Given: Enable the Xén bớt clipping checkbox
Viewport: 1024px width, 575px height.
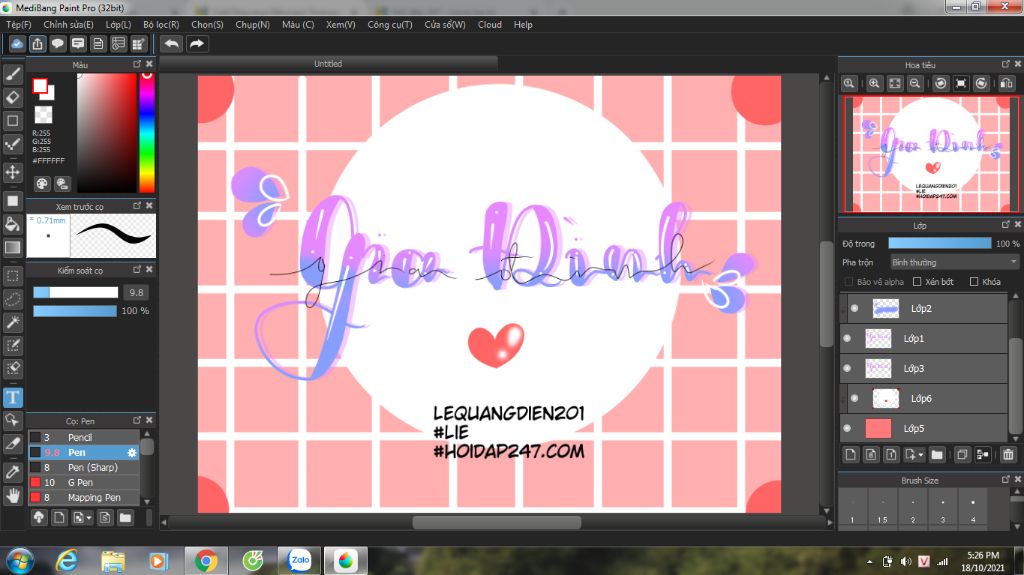Looking at the screenshot, I should point(917,282).
